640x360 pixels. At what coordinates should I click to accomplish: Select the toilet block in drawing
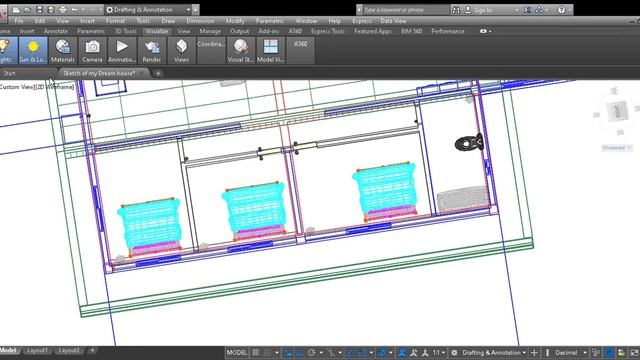click(469, 143)
